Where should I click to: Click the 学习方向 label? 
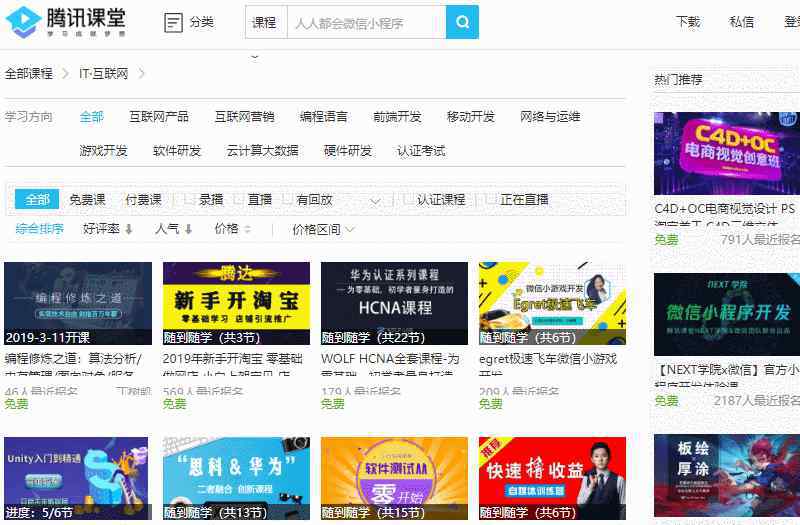click(x=29, y=117)
